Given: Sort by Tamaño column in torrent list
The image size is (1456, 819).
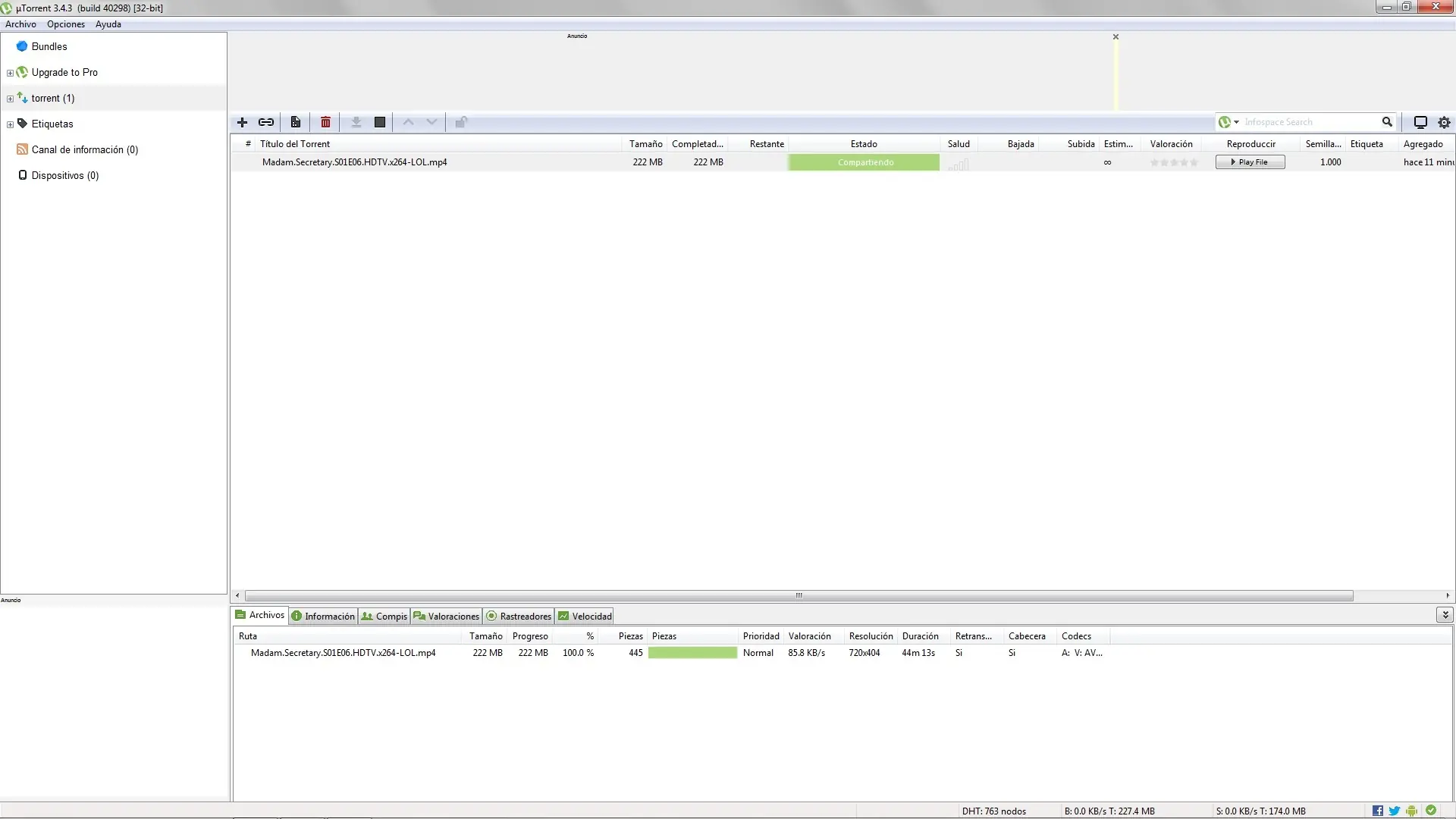Looking at the screenshot, I should (x=645, y=144).
